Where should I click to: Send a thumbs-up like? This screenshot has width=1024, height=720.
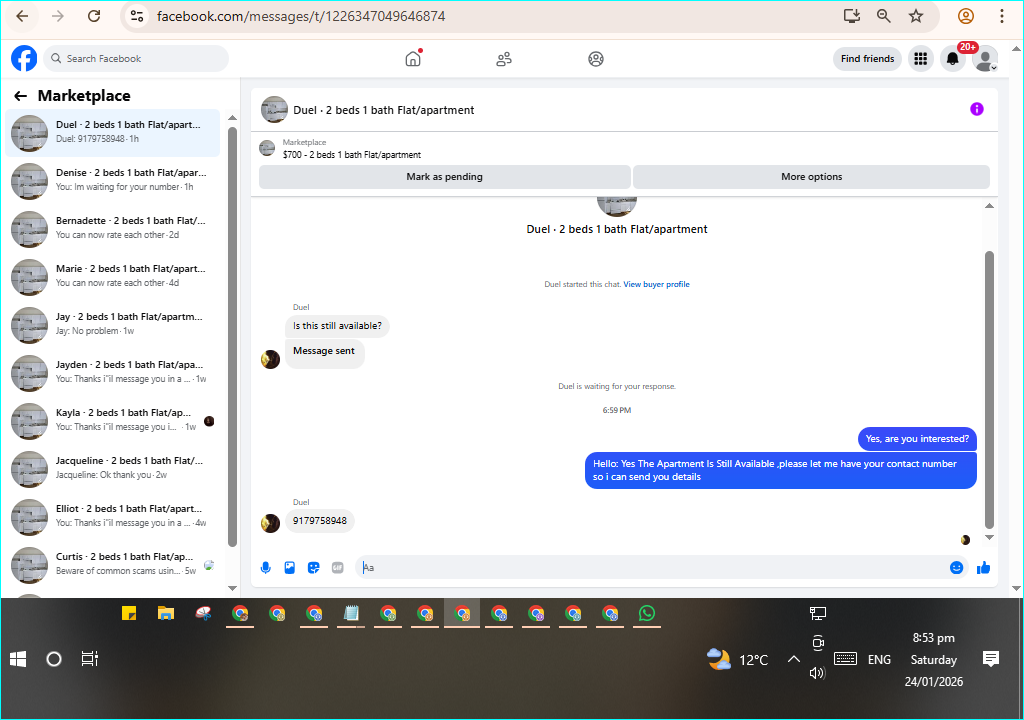click(x=984, y=568)
